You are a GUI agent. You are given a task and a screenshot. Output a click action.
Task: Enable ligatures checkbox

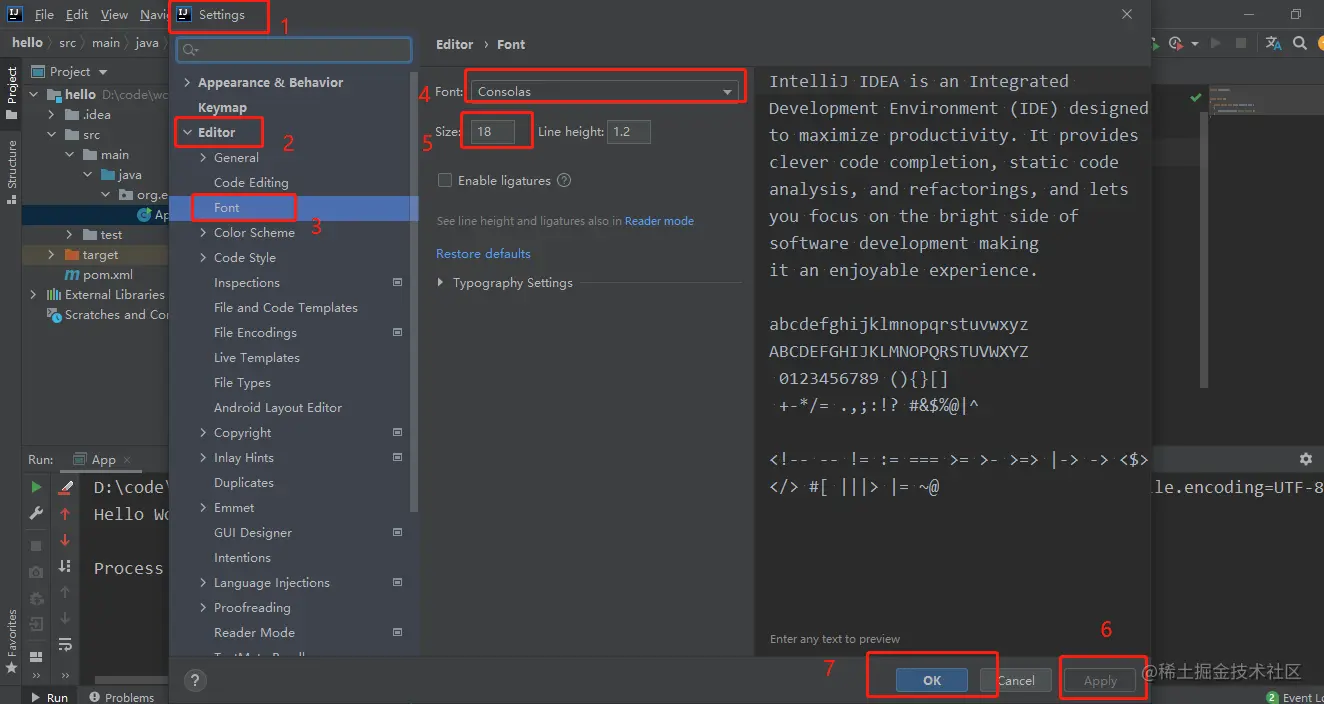coord(445,181)
